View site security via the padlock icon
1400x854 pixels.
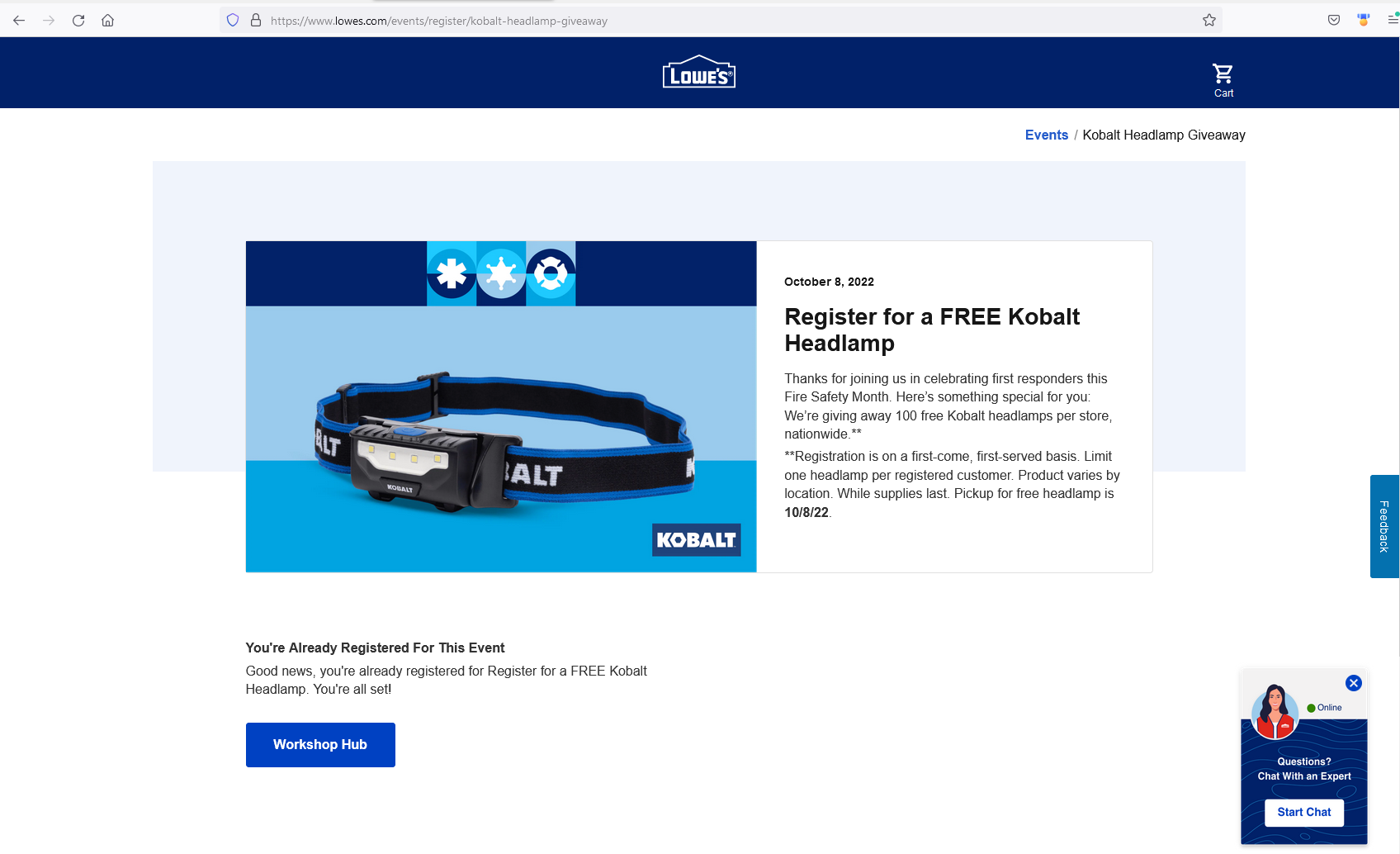click(x=254, y=20)
